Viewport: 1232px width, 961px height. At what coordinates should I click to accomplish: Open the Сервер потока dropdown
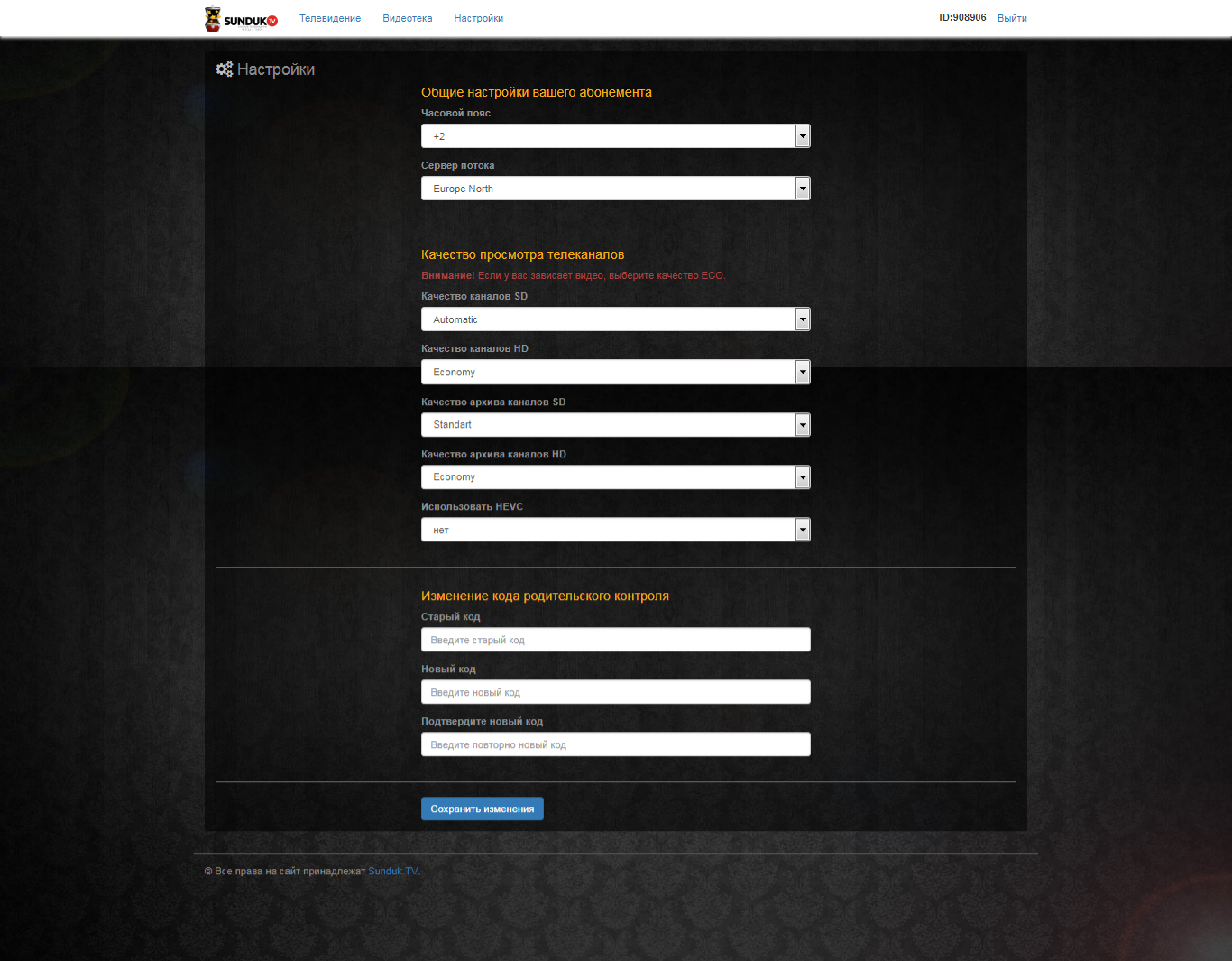(x=615, y=189)
